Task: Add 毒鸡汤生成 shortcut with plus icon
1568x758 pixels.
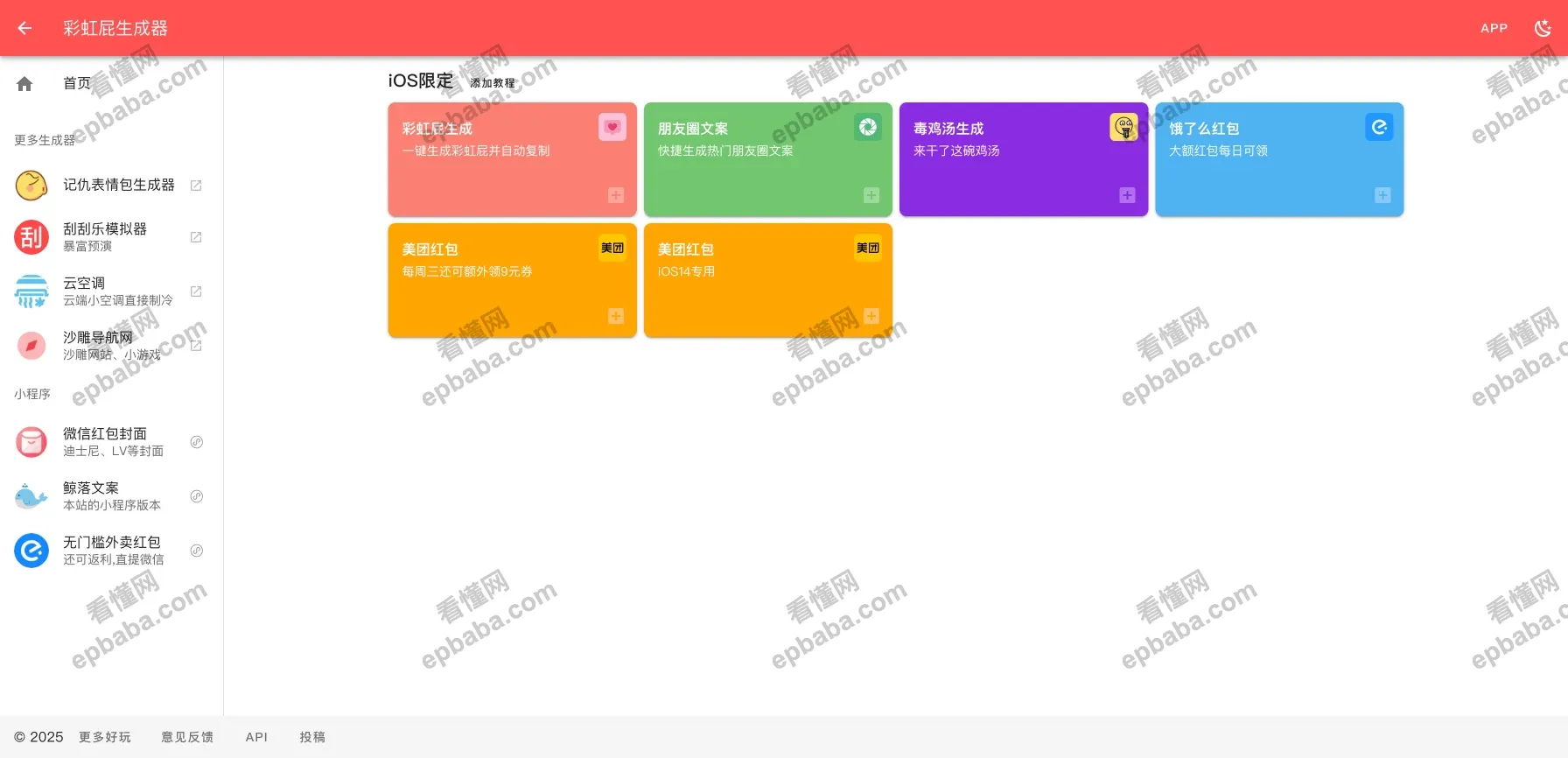Action: tap(1127, 195)
